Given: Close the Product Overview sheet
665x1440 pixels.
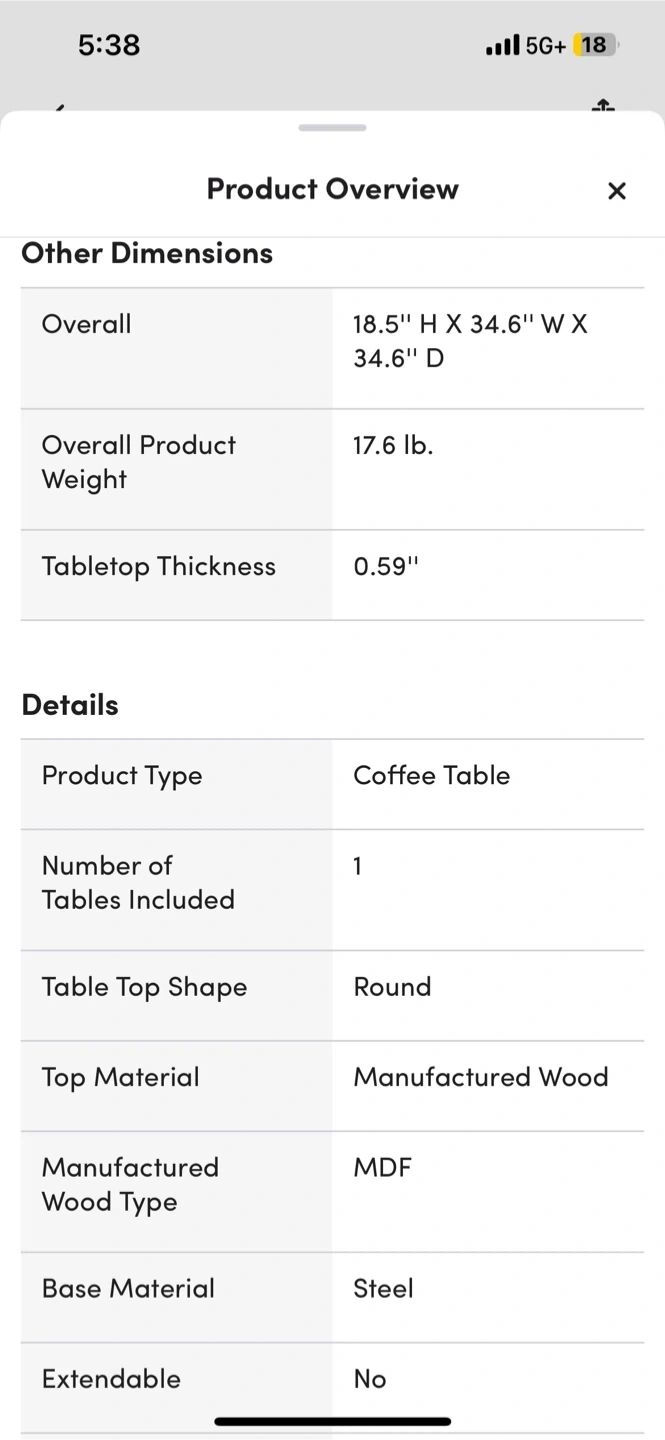Looking at the screenshot, I should (x=616, y=191).
